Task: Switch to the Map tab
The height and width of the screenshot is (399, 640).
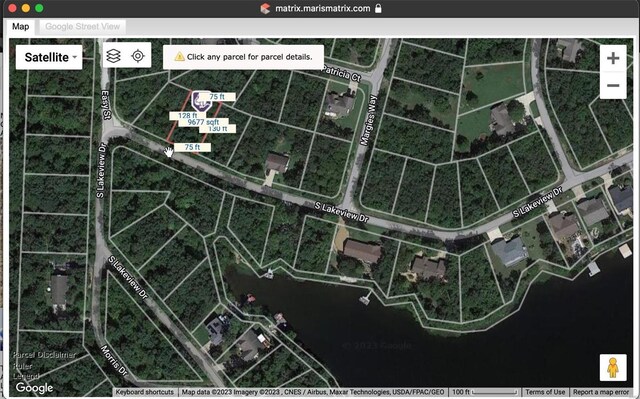Action: click(20, 27)
